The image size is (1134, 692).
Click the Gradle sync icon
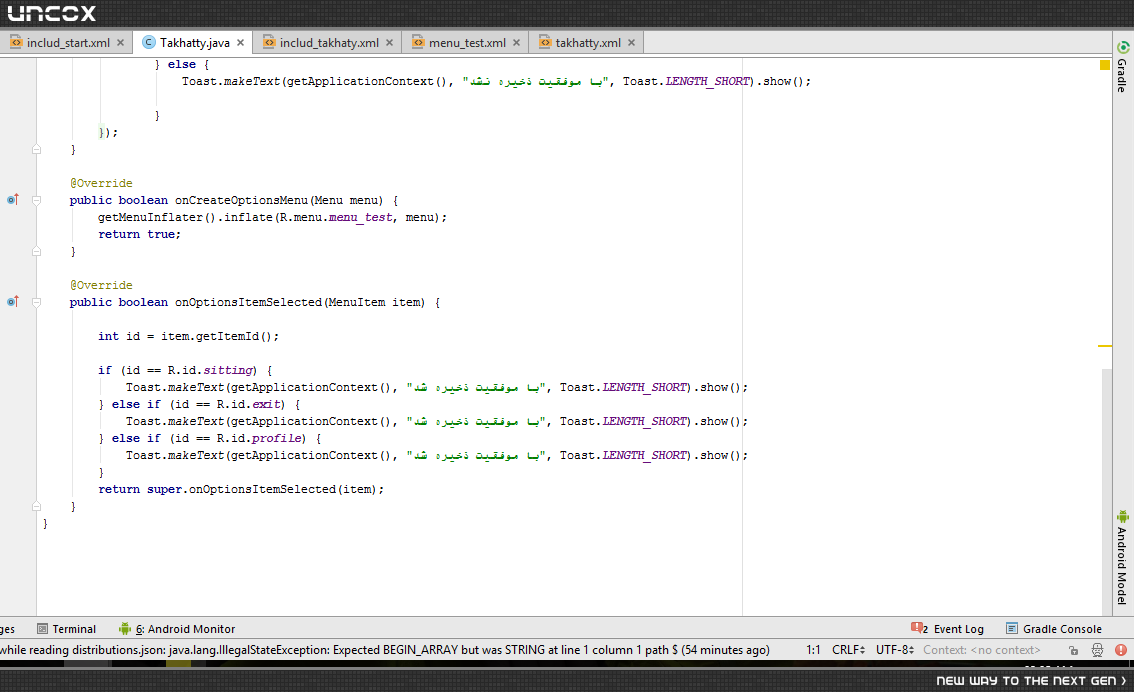pyautogui.click(x=1122, y=48)
